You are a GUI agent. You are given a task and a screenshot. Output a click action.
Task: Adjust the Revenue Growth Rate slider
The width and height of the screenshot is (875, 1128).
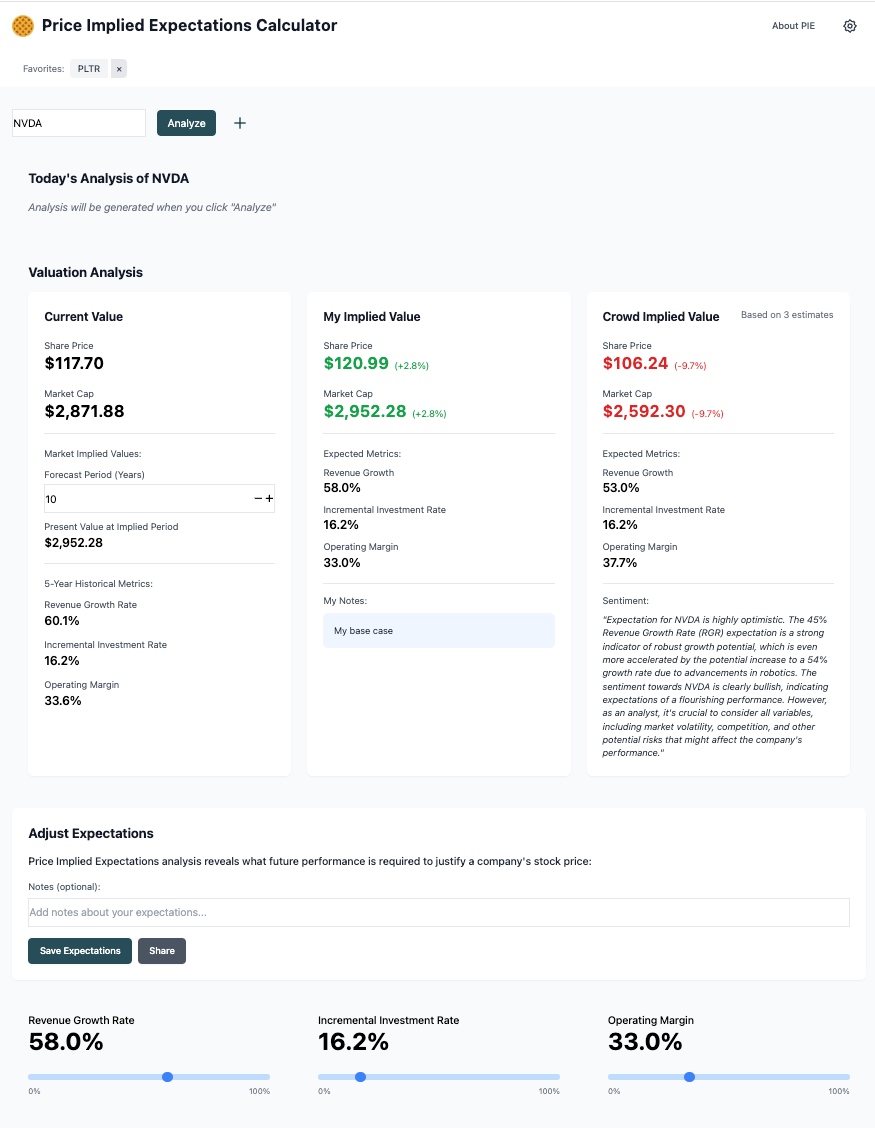(x=149, y=1077)
